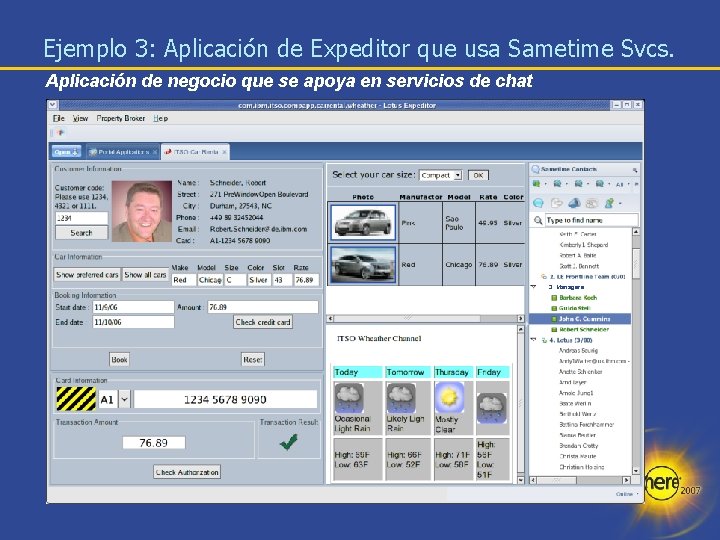720x540 pixels.
Task: Select contact Robert Schneider in Managers
Action: click(584, 329)
